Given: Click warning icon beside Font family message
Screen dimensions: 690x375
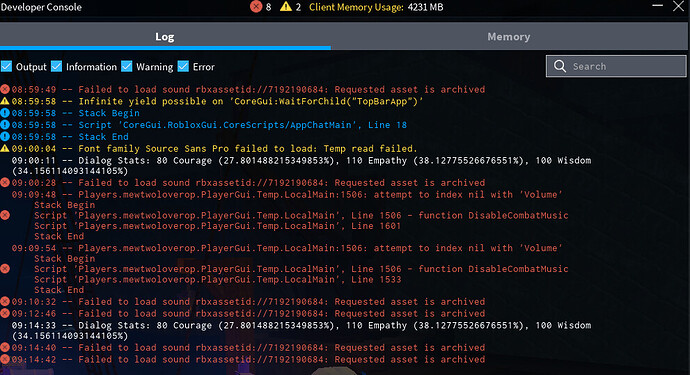Looking at the screenshot, I should [x=5, y=148].
